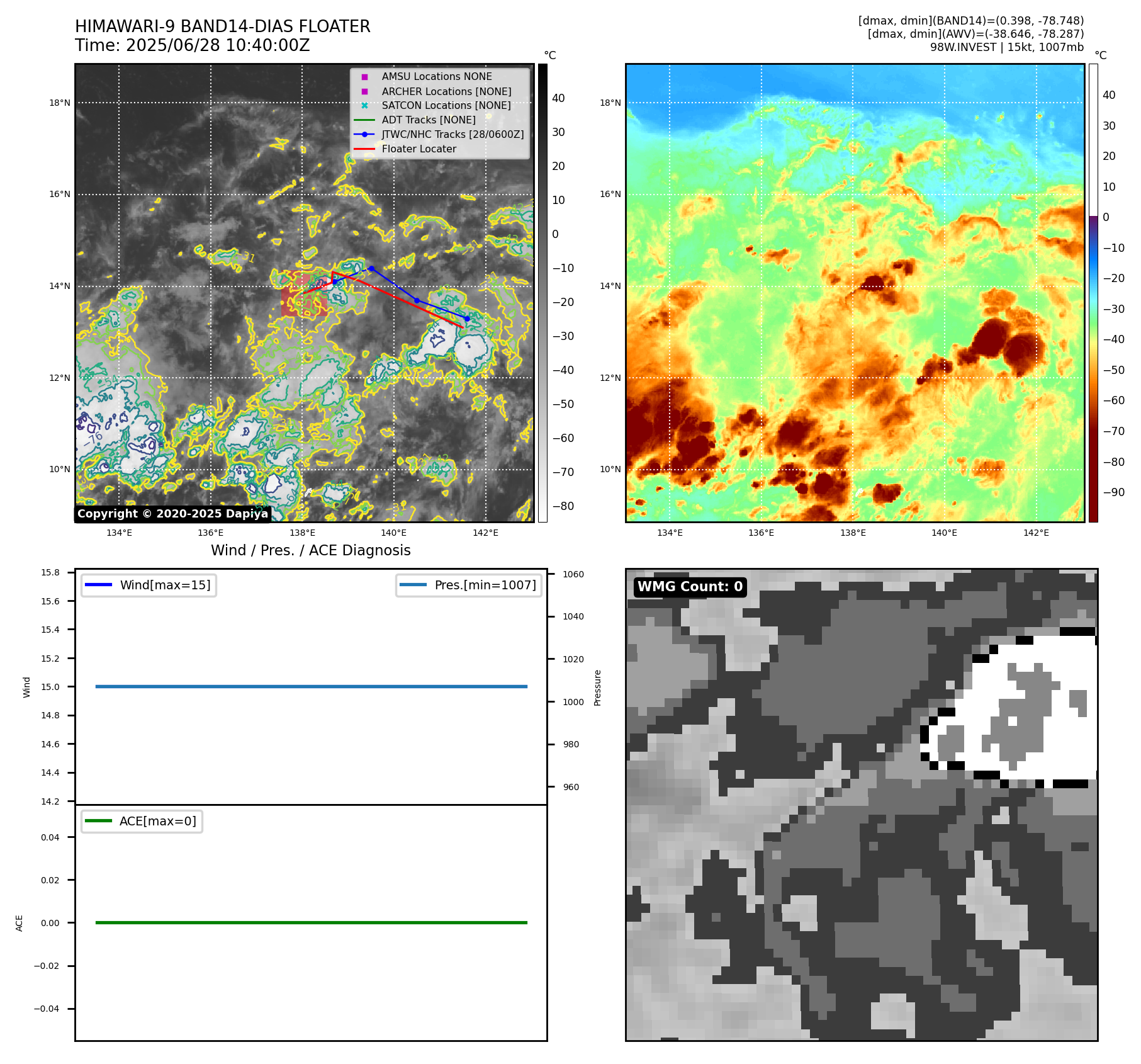Click the green ACE line in the chart
The image size is (1141, 1064).
pyautogui.click(x=312, y=922)
